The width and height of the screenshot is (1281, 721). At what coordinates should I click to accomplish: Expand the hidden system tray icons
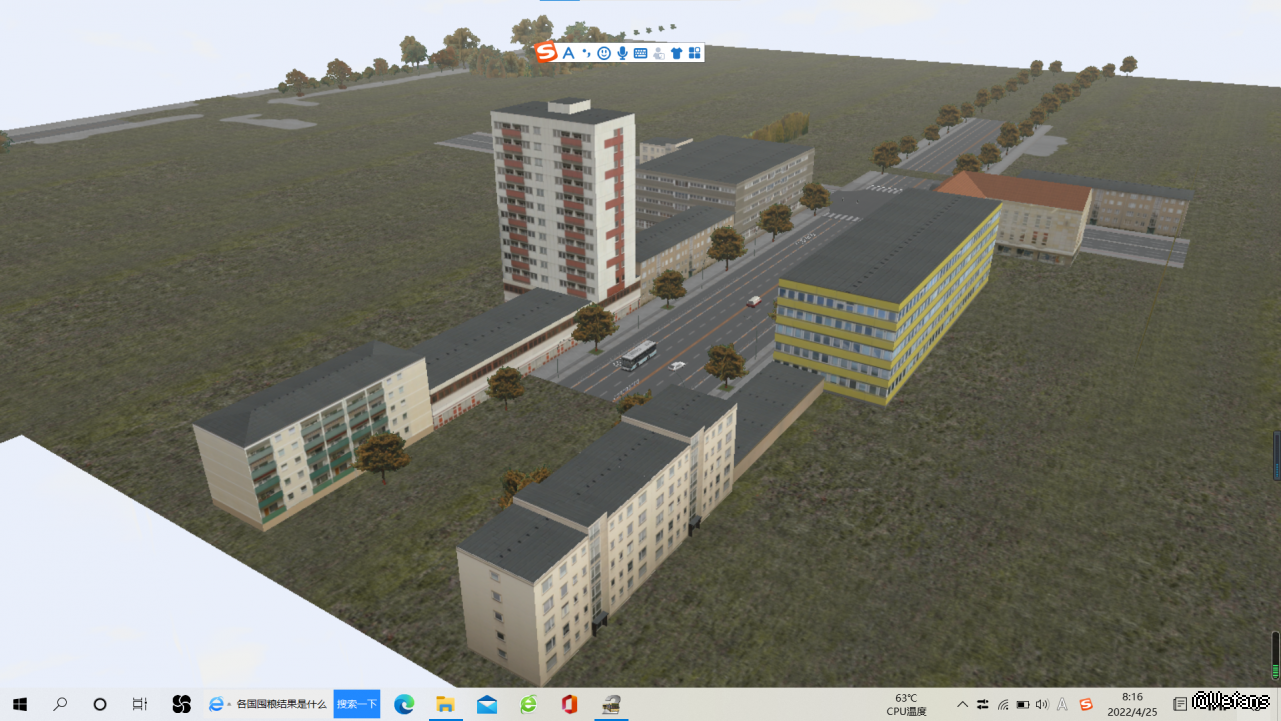click(962, 704)
